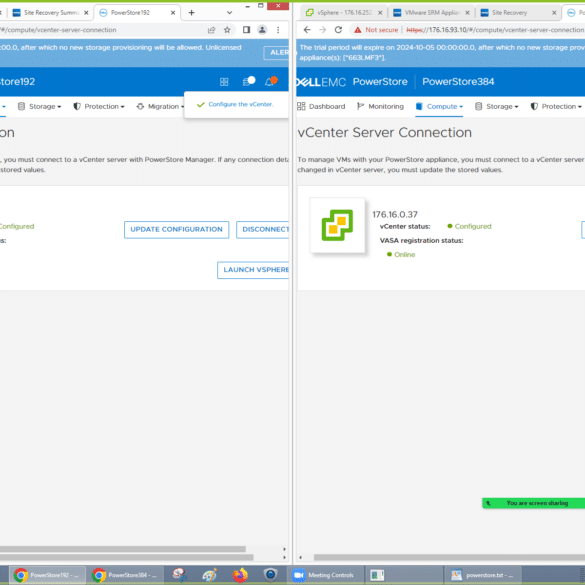The height and width of the screenshot is (585, 585).
Task: Click the vCenter server icon for 176.16.0.37
Action: 337,225
